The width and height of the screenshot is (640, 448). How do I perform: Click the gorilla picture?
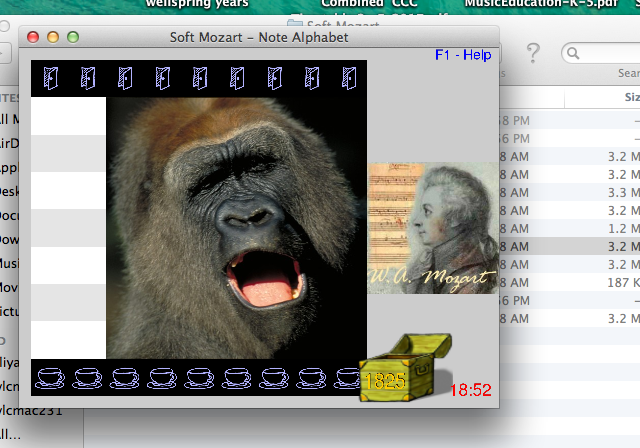pos(236,228)
